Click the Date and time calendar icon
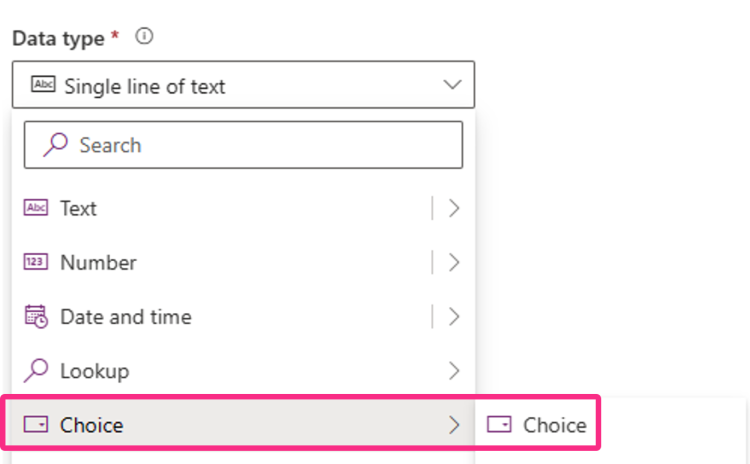 click(36, 317)
